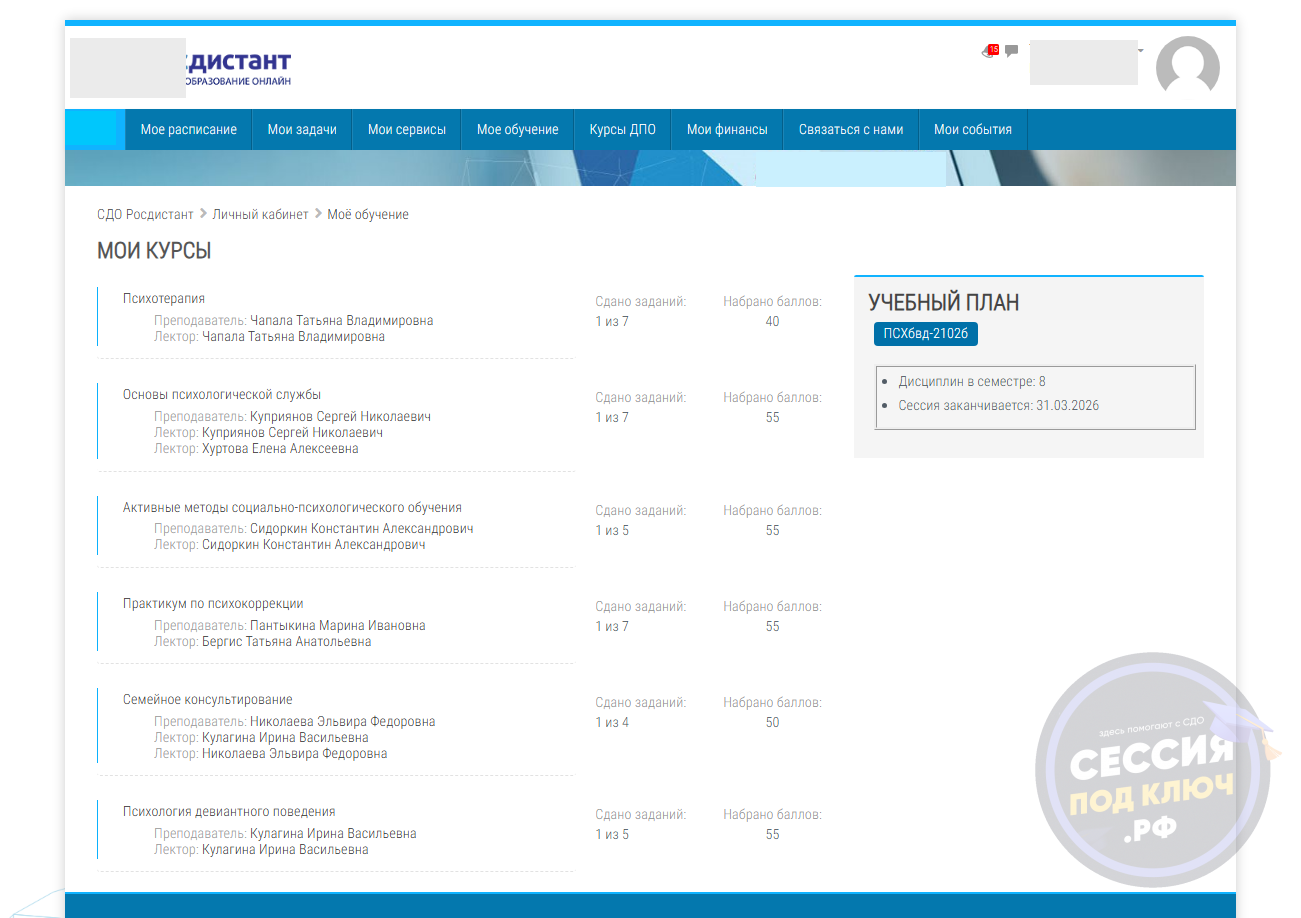
Task: Click the СДО Росдистант breadcrumb link
Action: 145,214
